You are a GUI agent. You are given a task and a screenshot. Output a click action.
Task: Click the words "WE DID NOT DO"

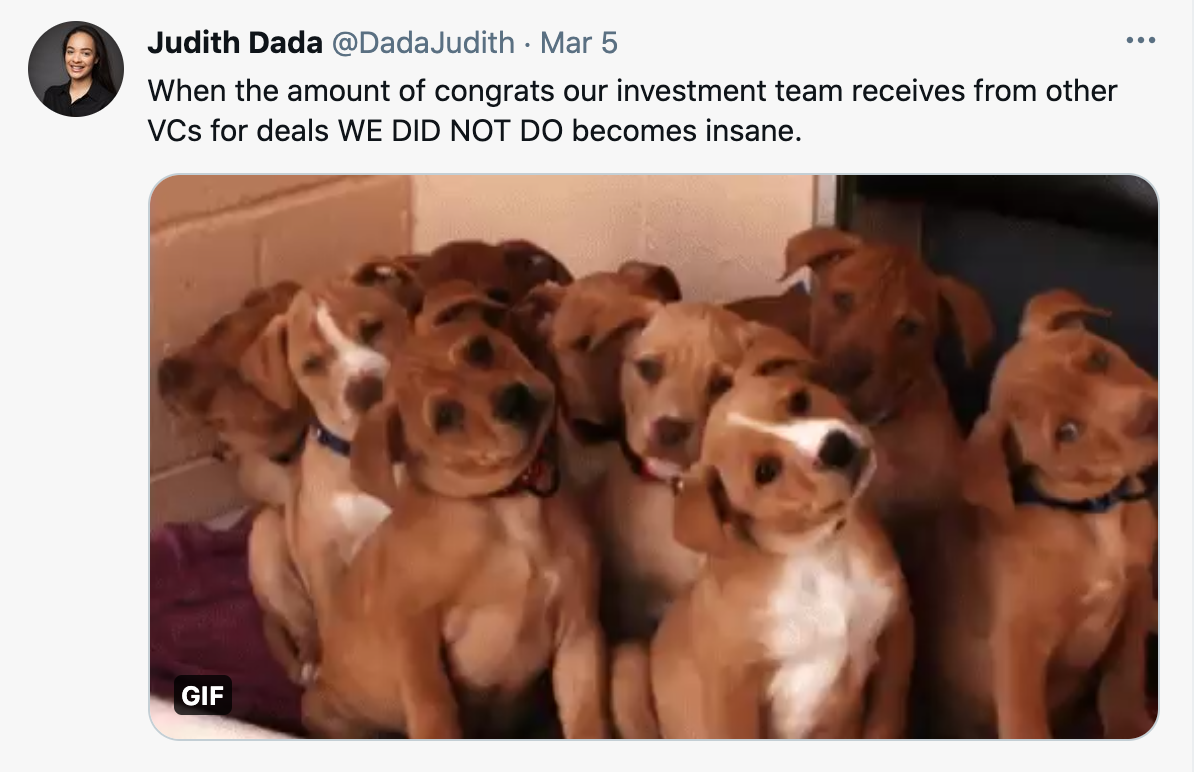(x=450, y=130)
